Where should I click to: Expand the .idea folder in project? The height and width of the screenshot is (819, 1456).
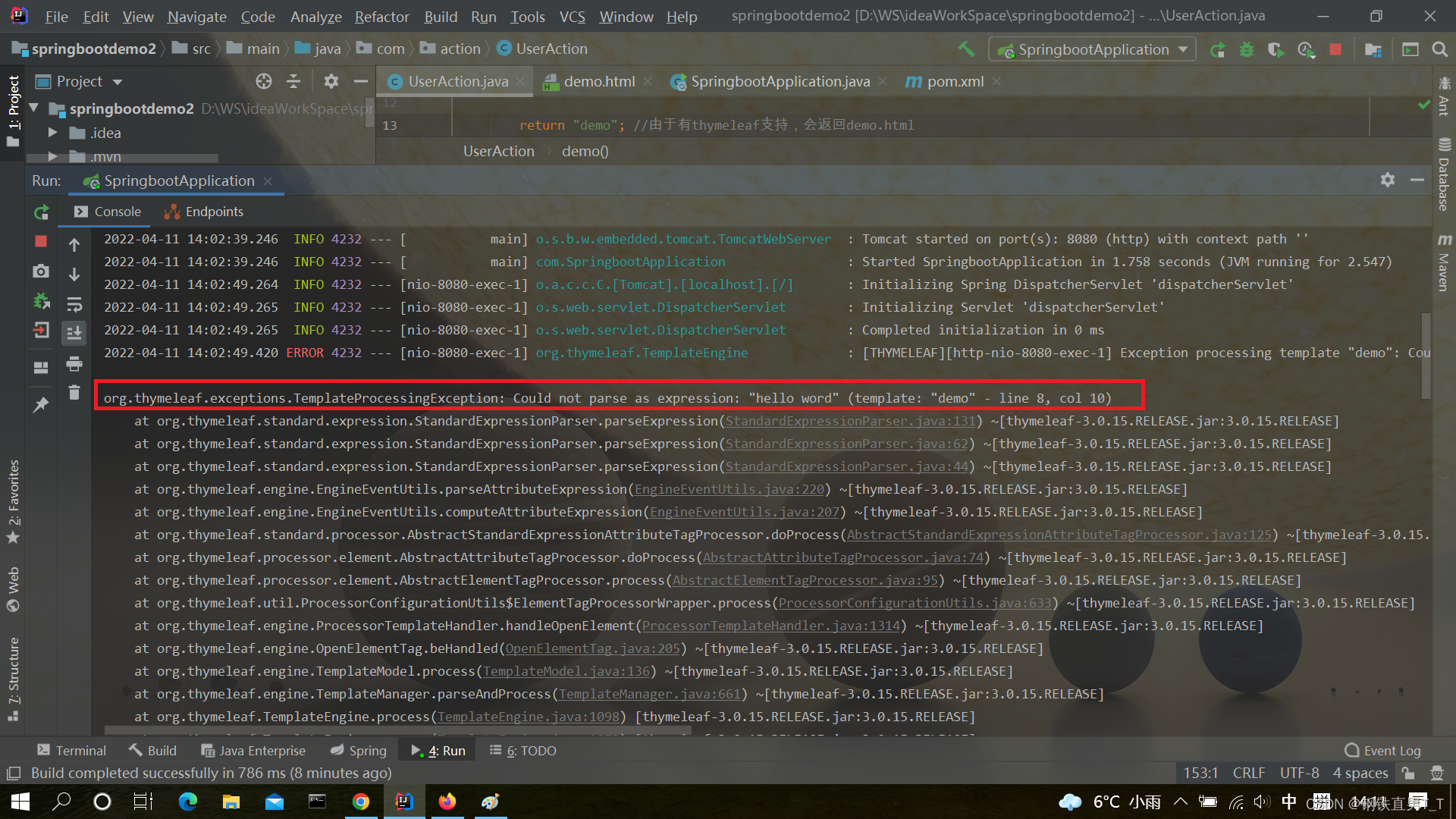54,132
